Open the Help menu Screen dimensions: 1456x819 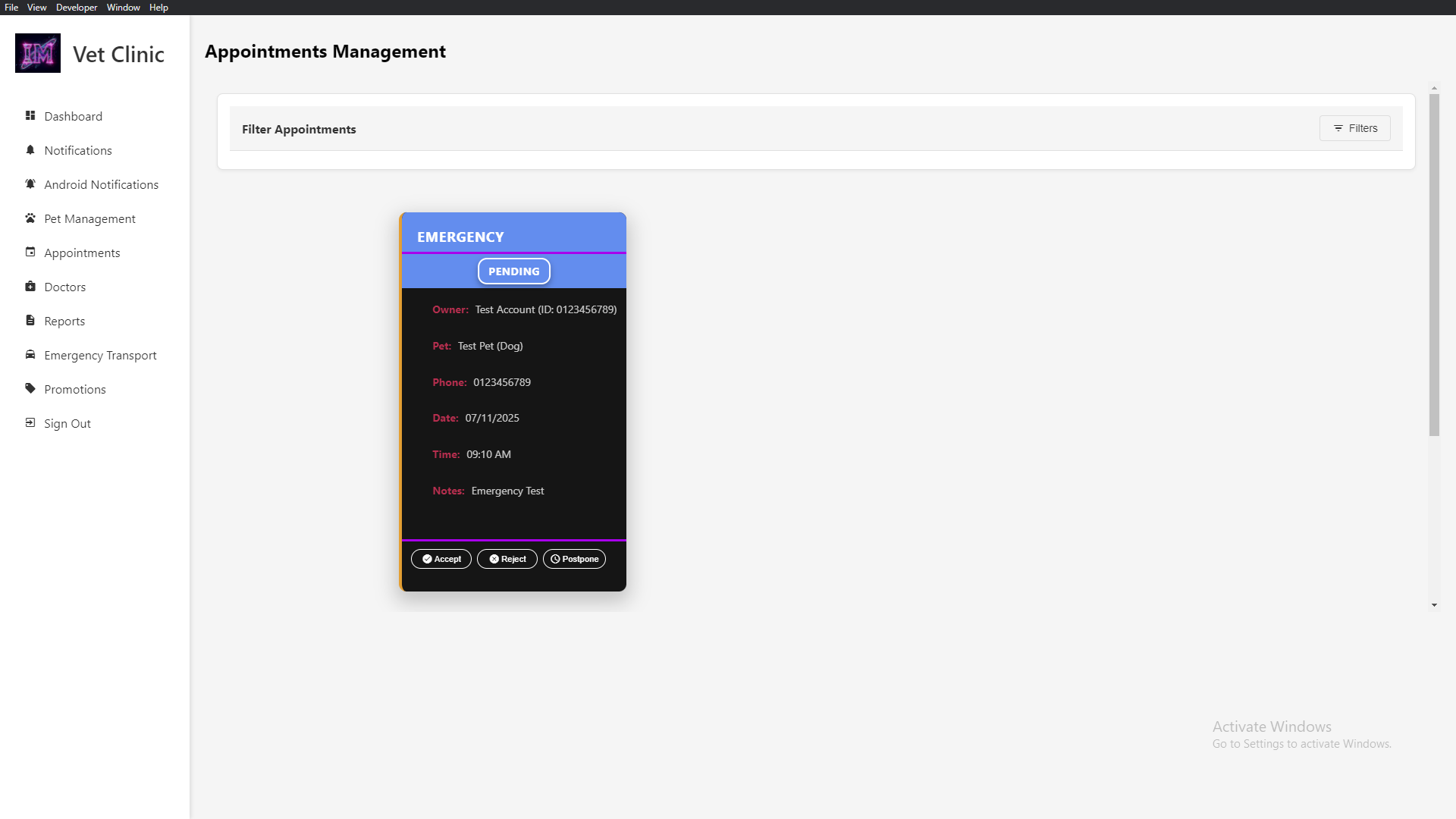[158, 7]
